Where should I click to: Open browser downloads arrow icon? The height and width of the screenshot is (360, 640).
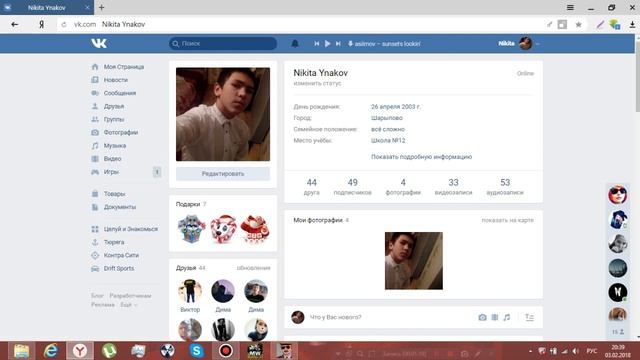point(632,24)
